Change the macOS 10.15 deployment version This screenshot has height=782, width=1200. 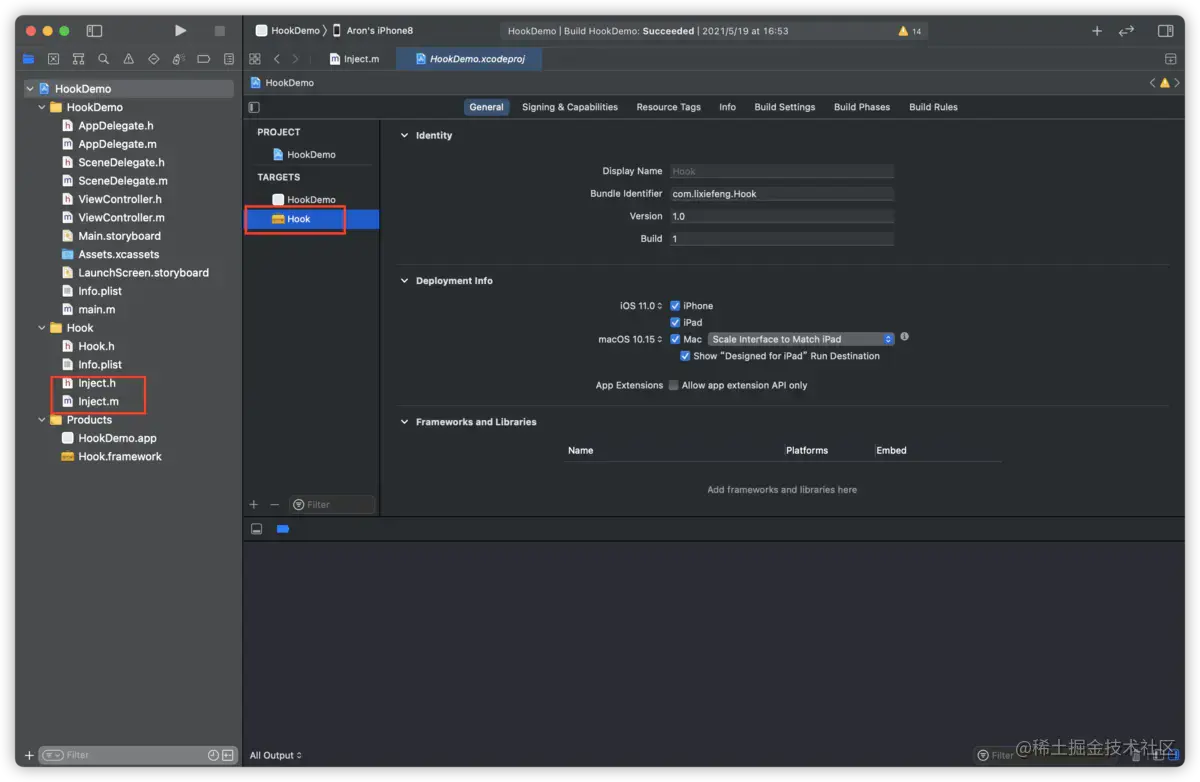(x=630, y=339)
